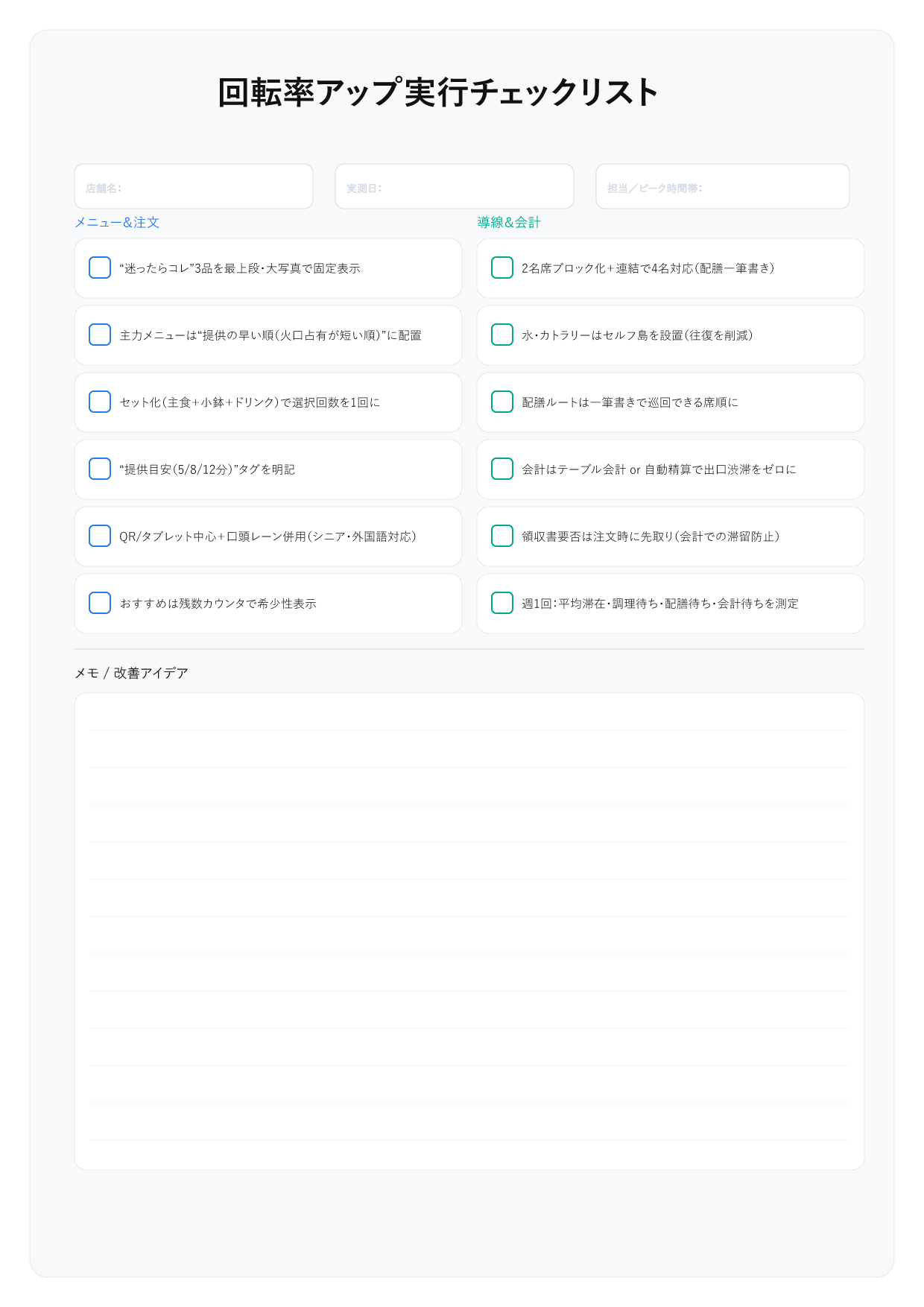This screenshot has height=1307, width=924.
Task: Focus the 実測日 input field
Action: [455, 187]
